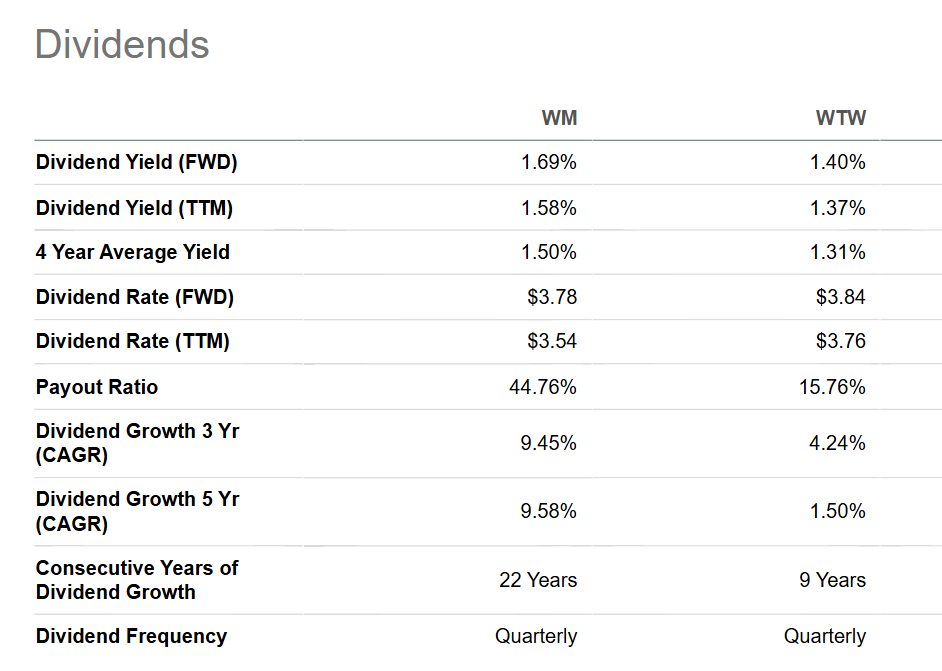Select WTW's 9 Years value
The image size is (942, 671).
pos(833,580)
